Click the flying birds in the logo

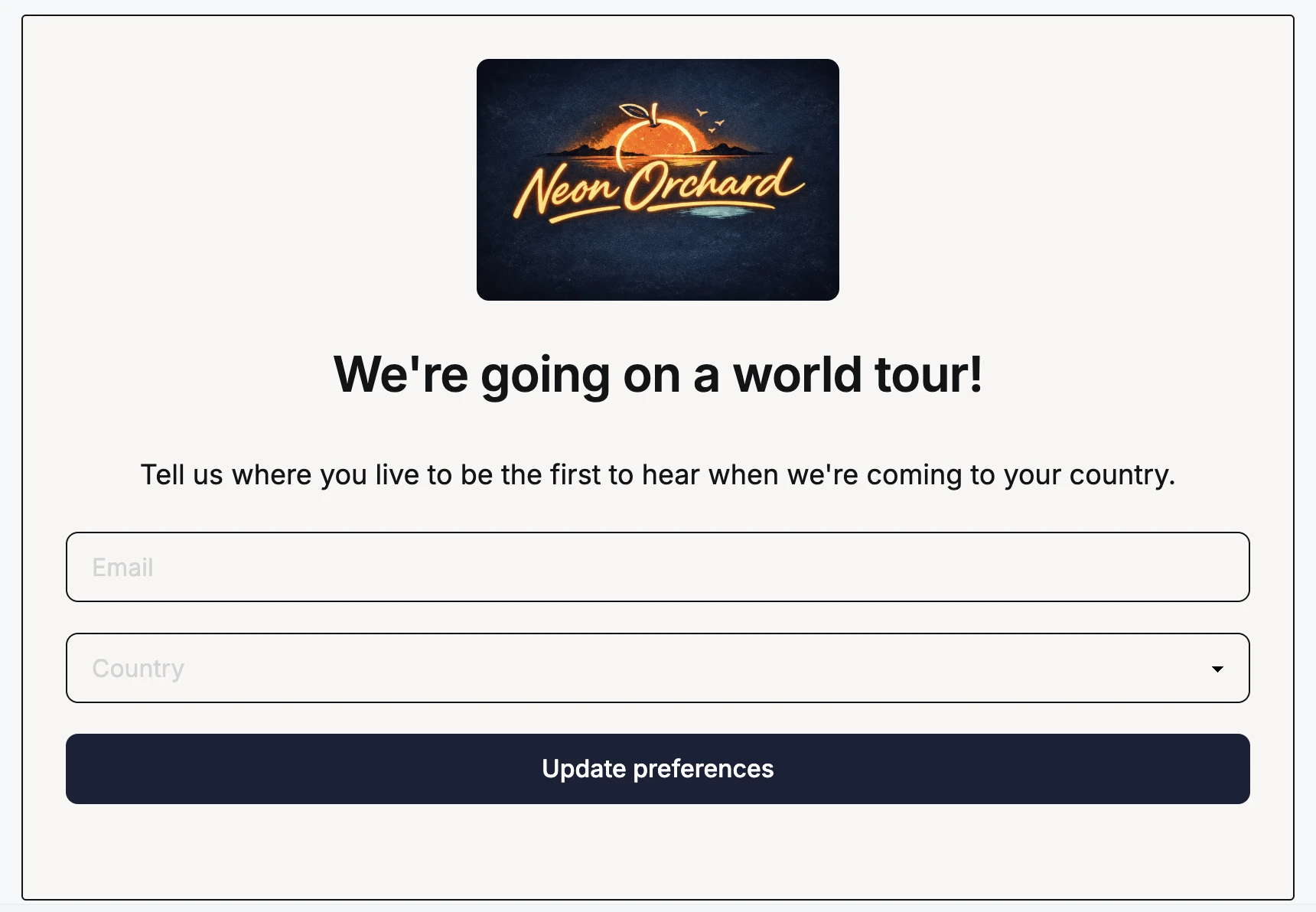click(711, 121)
